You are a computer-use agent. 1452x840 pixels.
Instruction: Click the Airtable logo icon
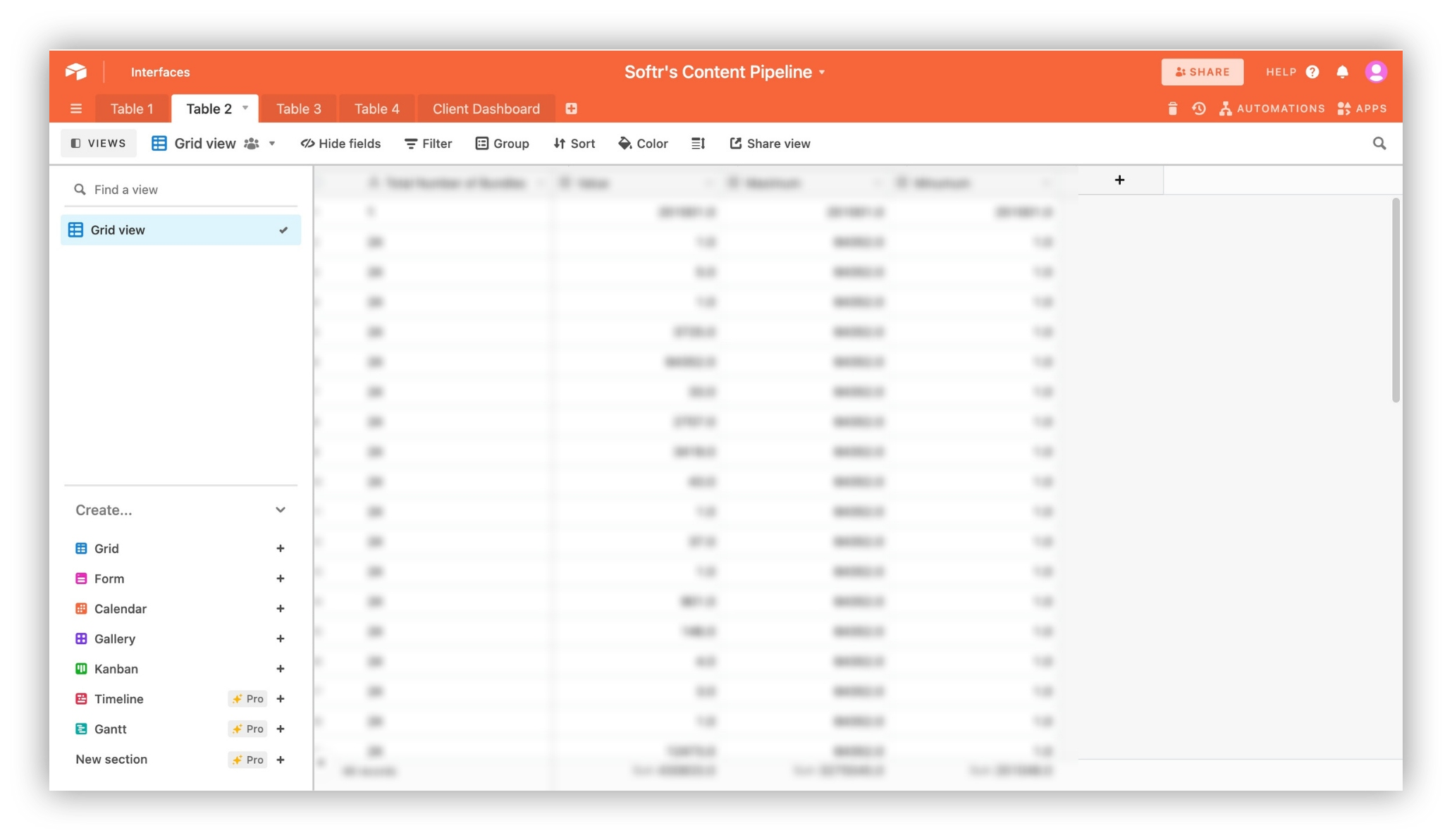[76, 72]
